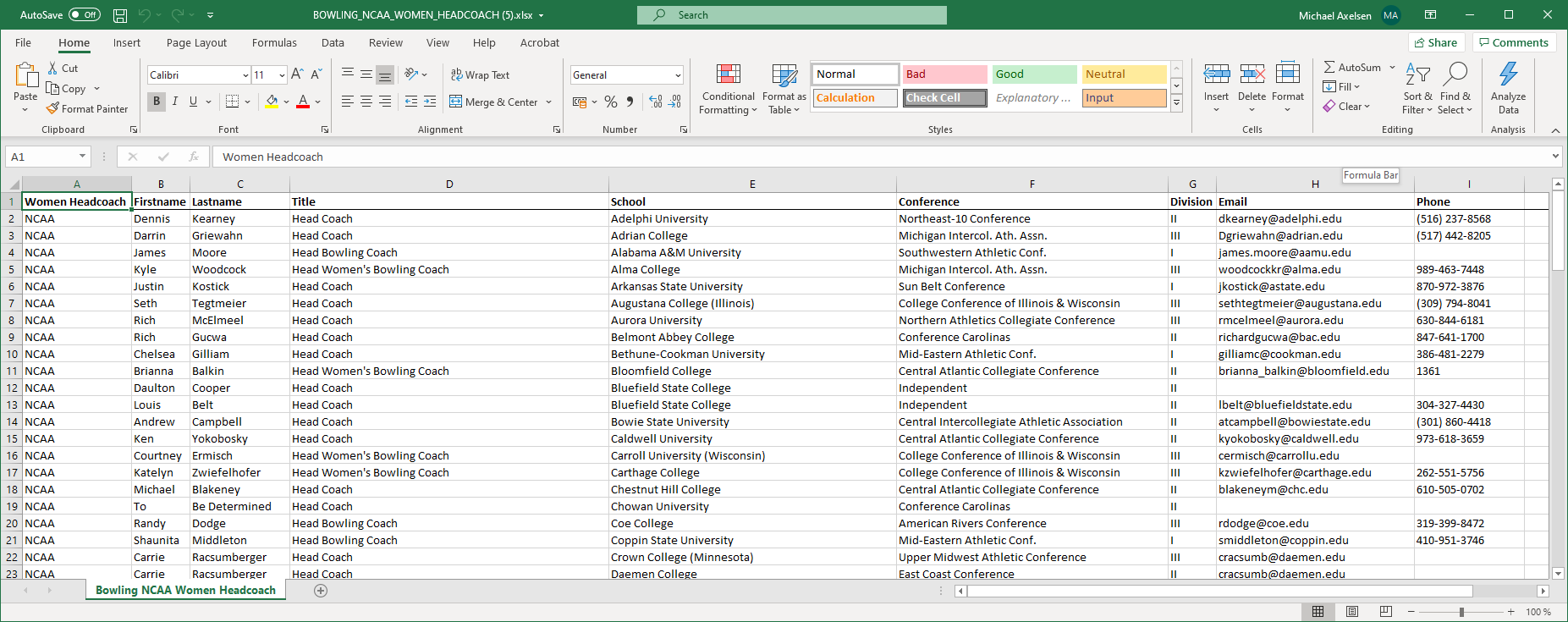Collapse the ribbon with the caret
The image size is (1568, 622).
(x=1555, y=130)
